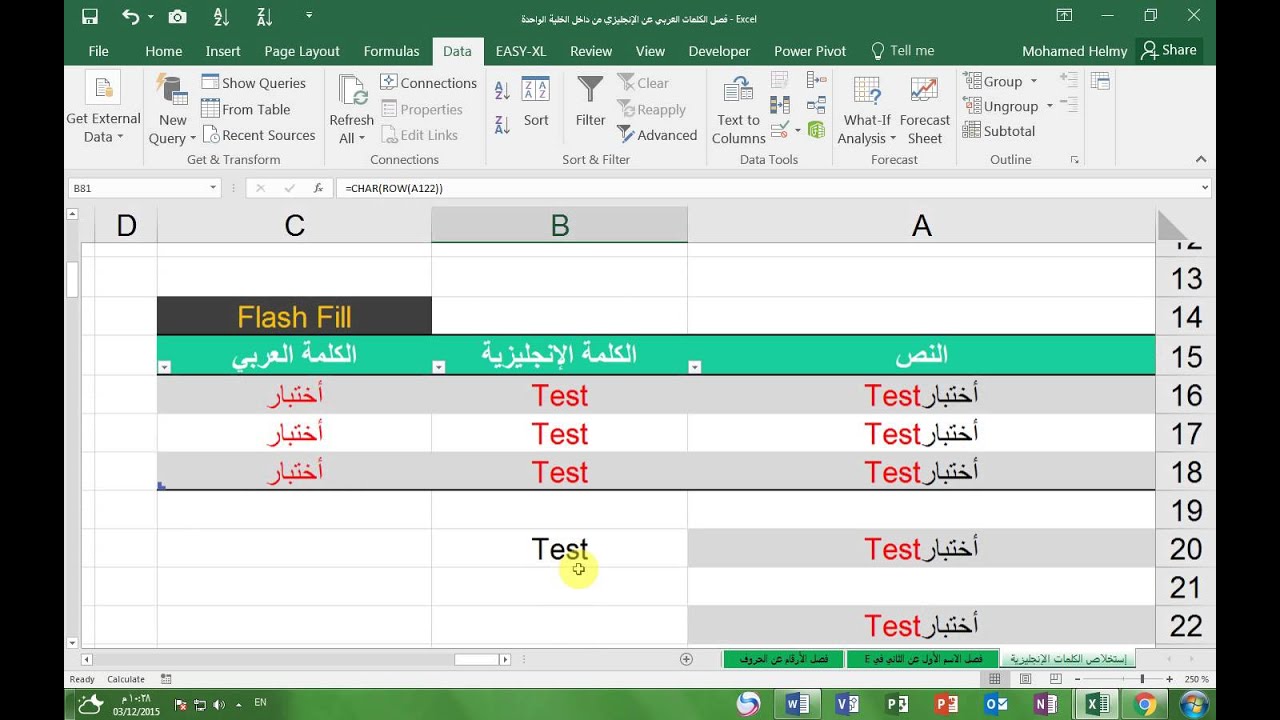
Task: Click Show Queries
Action: (x=253, y=83)
